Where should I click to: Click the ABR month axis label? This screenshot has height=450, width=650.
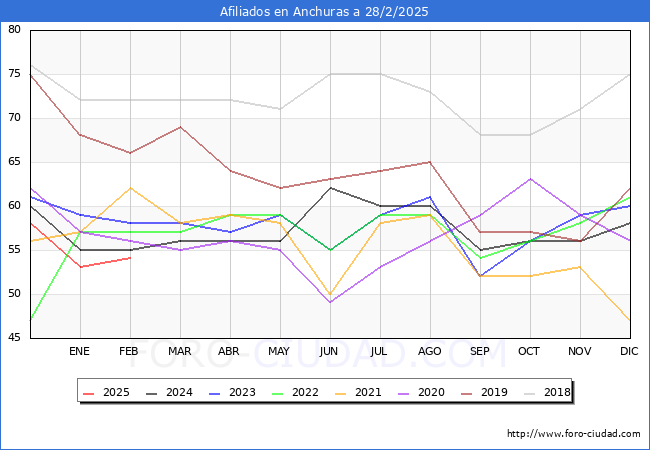coord(229,351)
